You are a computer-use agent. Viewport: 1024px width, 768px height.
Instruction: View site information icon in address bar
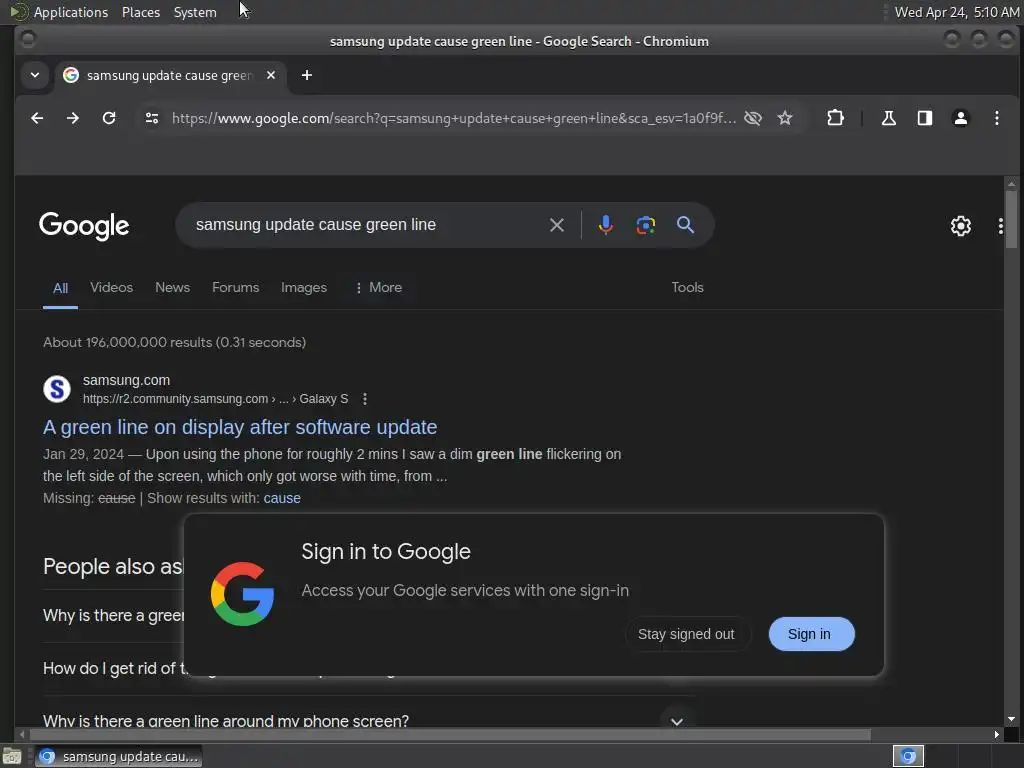[x=152, y=118]
